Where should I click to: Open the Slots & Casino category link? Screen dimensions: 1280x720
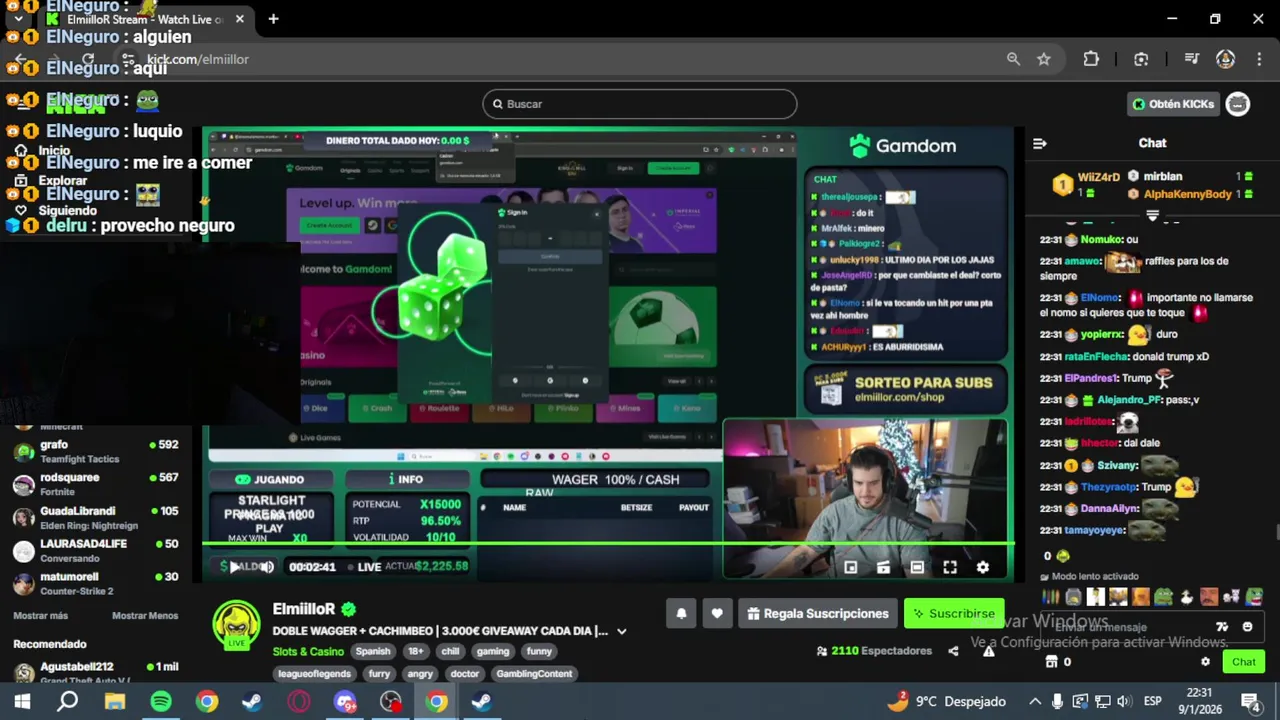[x=308, y=651]
